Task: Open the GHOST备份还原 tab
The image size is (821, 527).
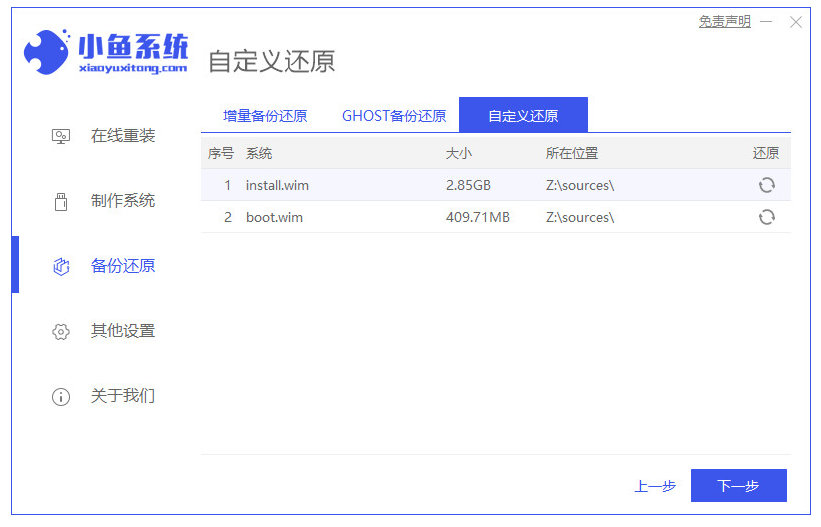Action: (x=394, y=116)
